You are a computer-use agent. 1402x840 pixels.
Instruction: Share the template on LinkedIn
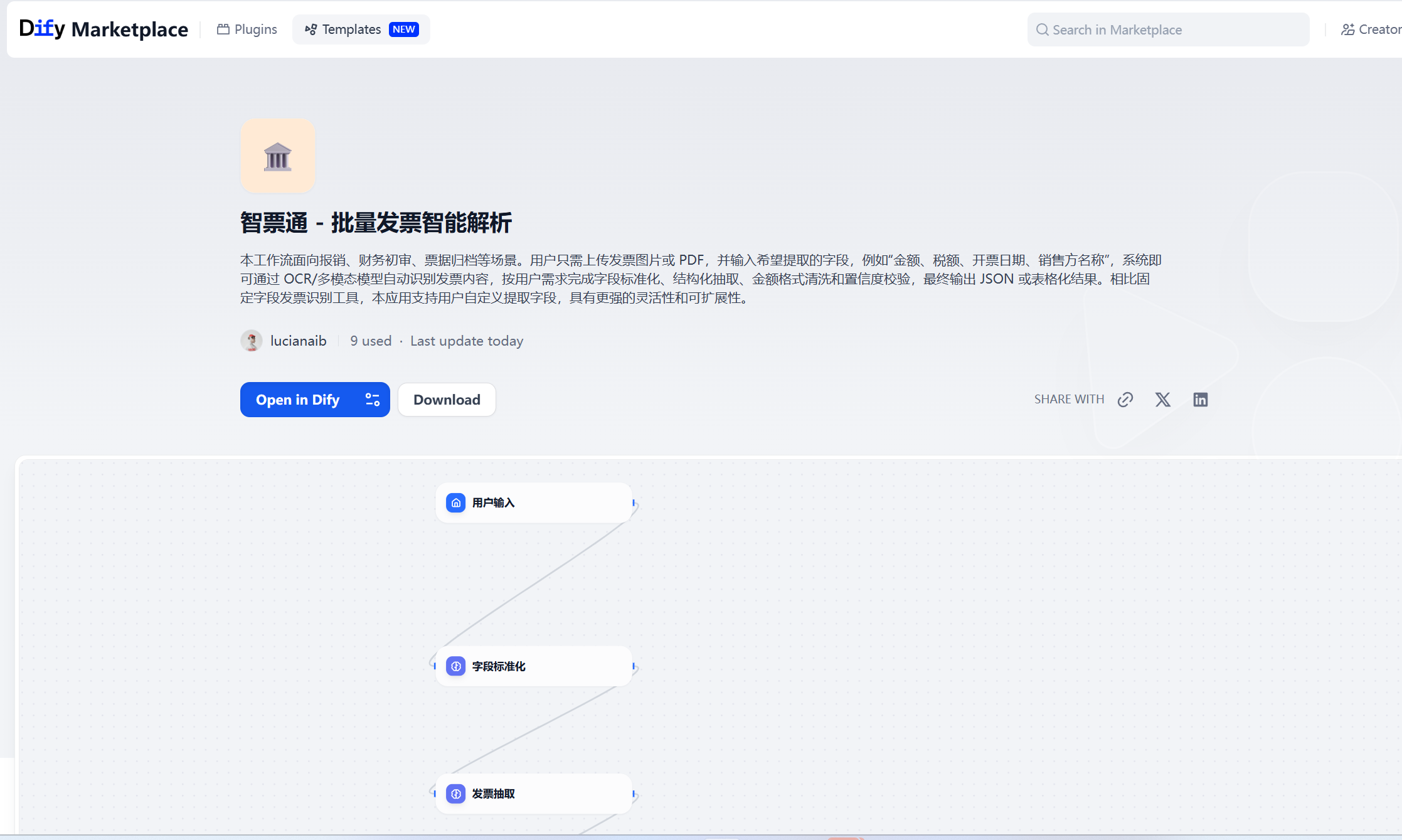(x=1201, y=400)
